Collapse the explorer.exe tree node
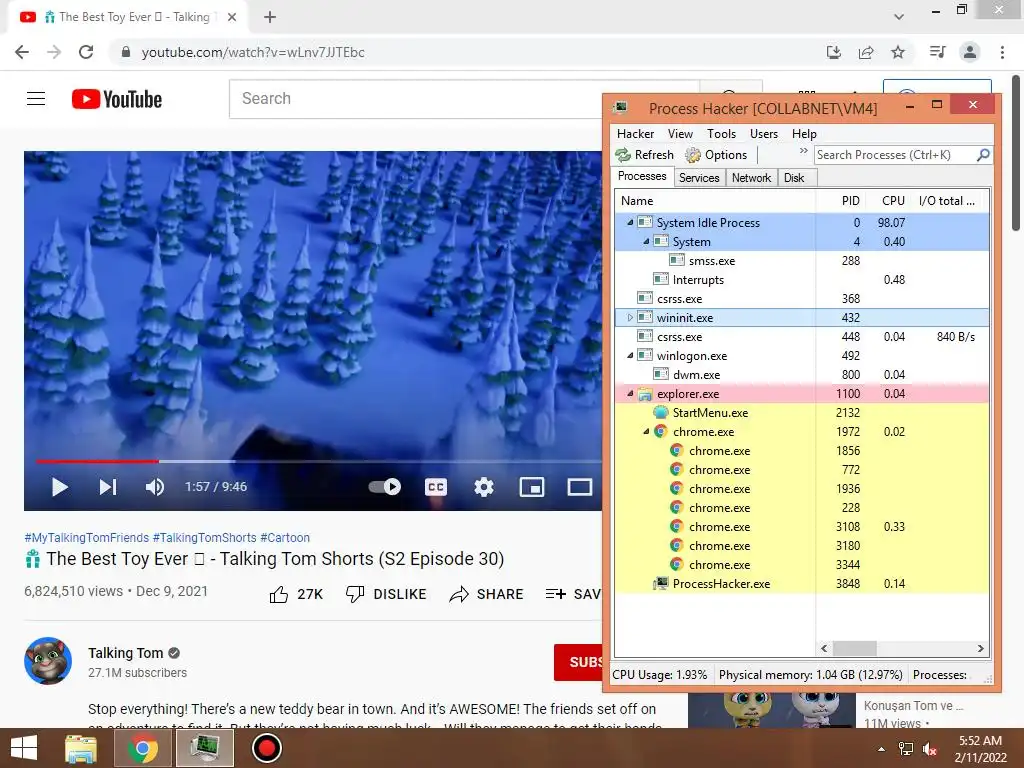The width and height of the screenshot is (1024, 768). click(x=630, y=394)
